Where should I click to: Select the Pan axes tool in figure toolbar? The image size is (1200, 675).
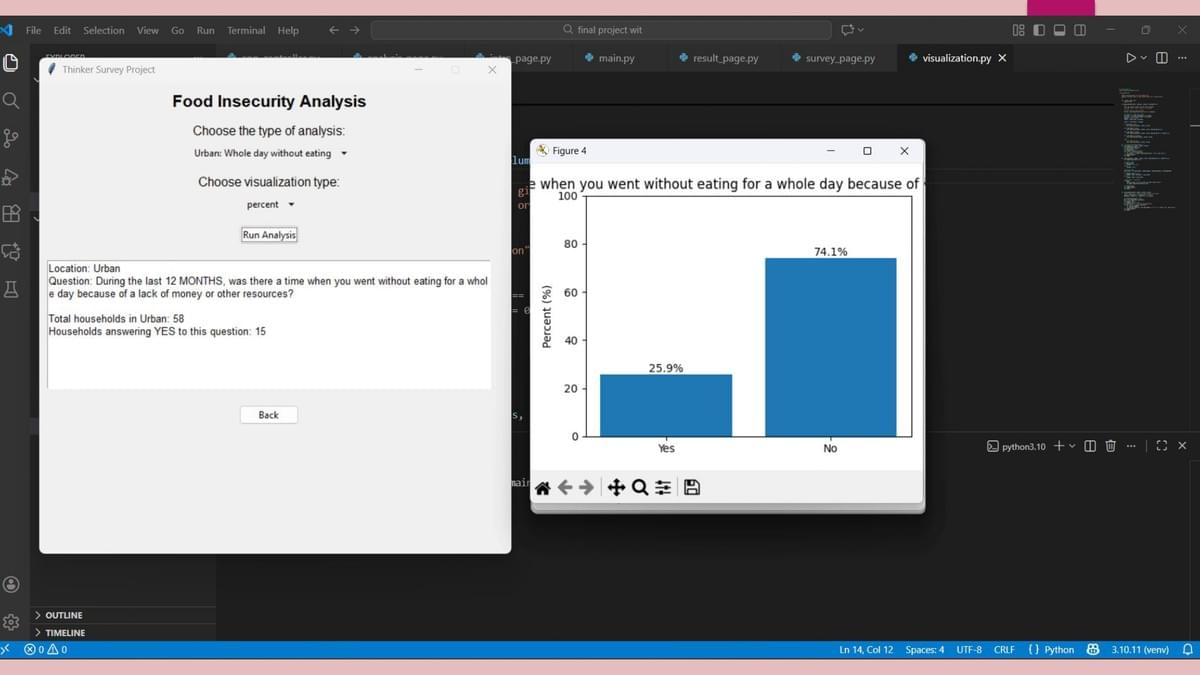(x=616, y=488)
